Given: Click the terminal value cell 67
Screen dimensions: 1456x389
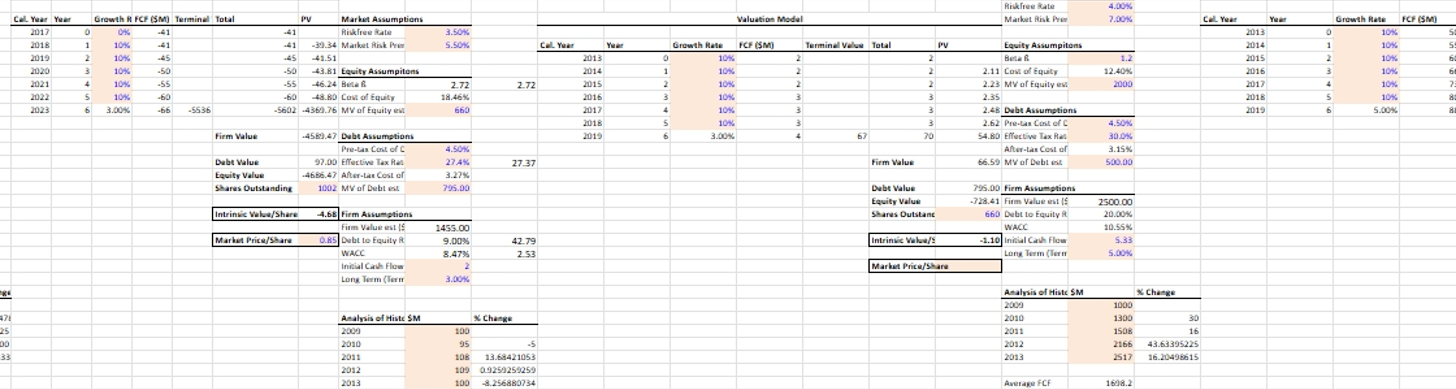Looking at the screenshot, I should click(x=835, y=136).
